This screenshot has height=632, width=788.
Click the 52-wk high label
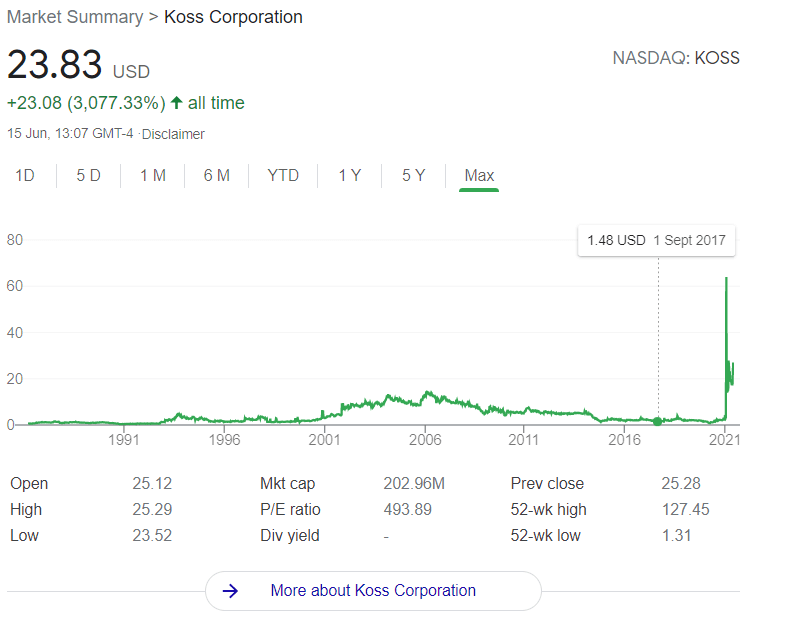548,509
